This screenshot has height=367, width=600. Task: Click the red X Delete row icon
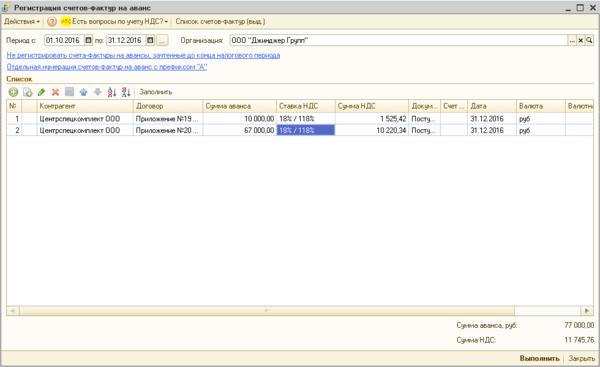[55, 92]
